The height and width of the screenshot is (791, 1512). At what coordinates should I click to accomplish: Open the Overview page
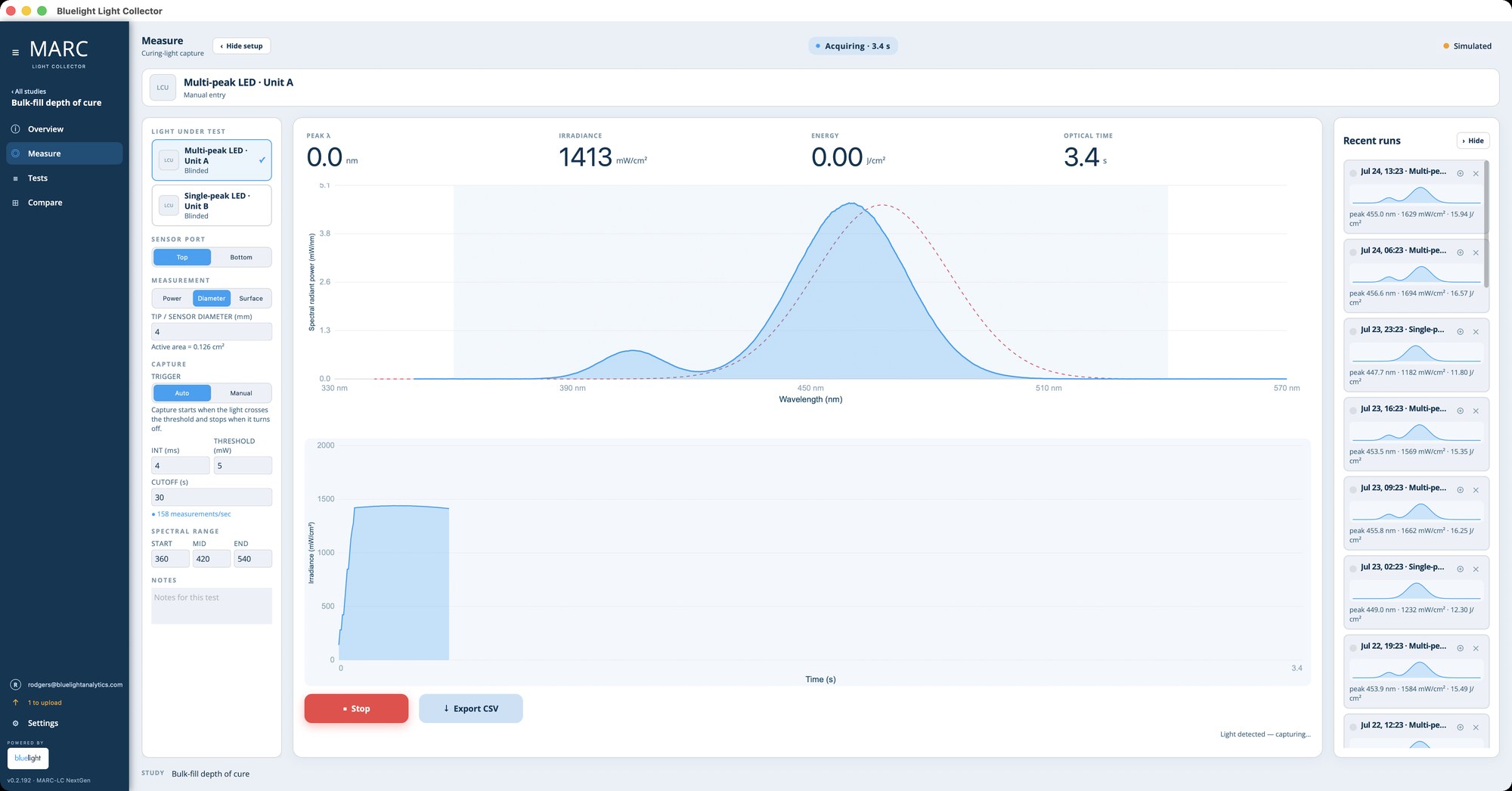64,129
